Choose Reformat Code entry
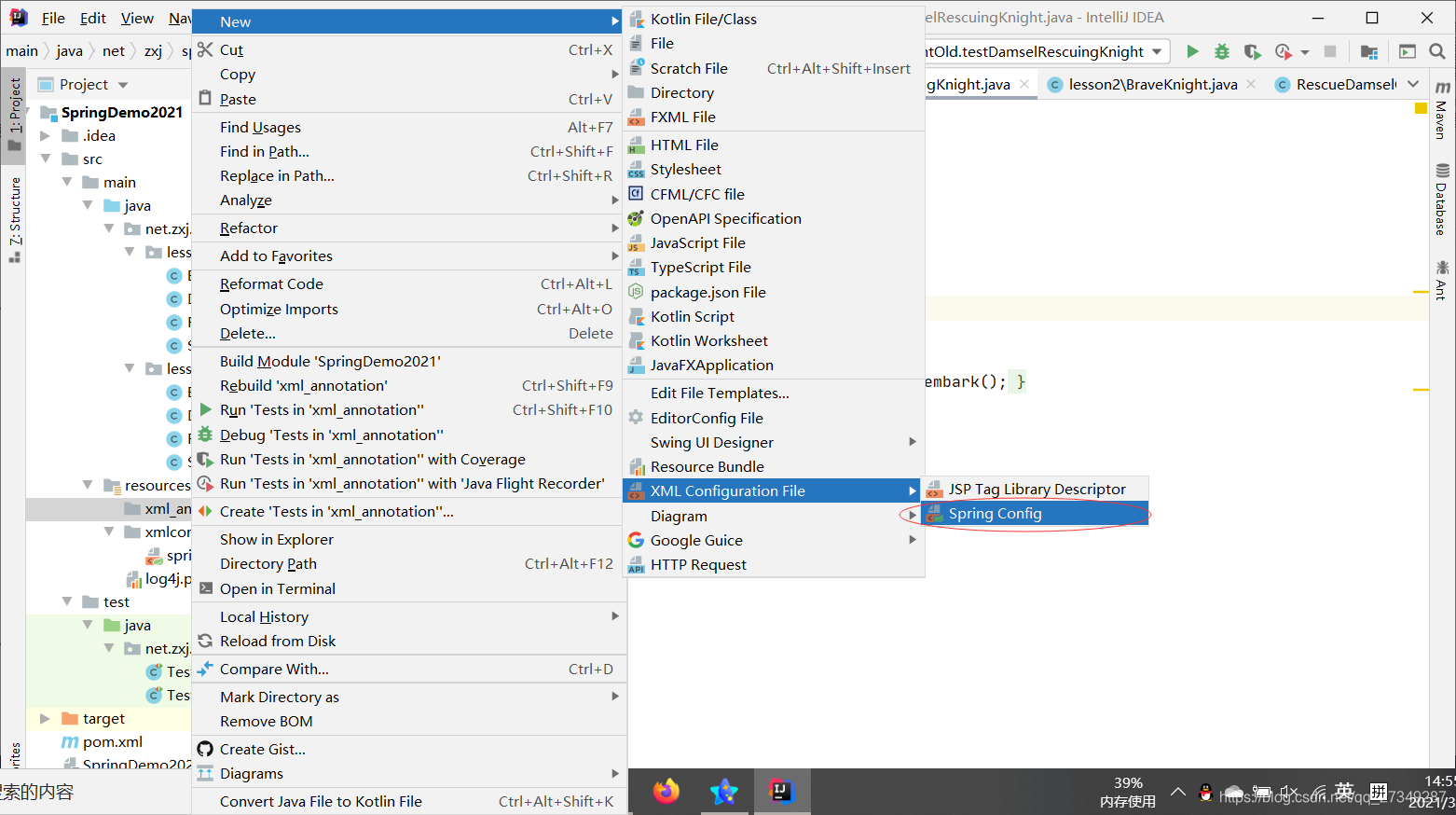Image resolution: width=1456 pixels, height=815 pixels. [x=408, y=283]
